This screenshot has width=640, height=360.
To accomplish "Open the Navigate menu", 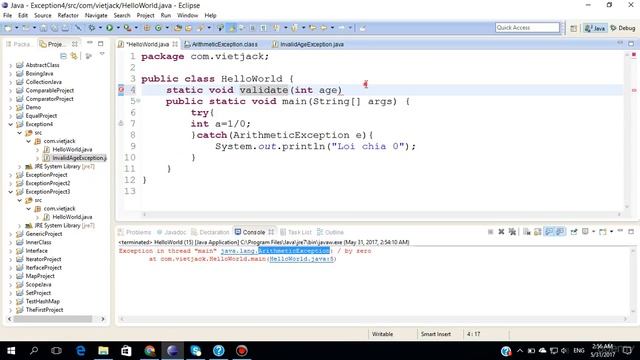I will (x=96, y=16).
